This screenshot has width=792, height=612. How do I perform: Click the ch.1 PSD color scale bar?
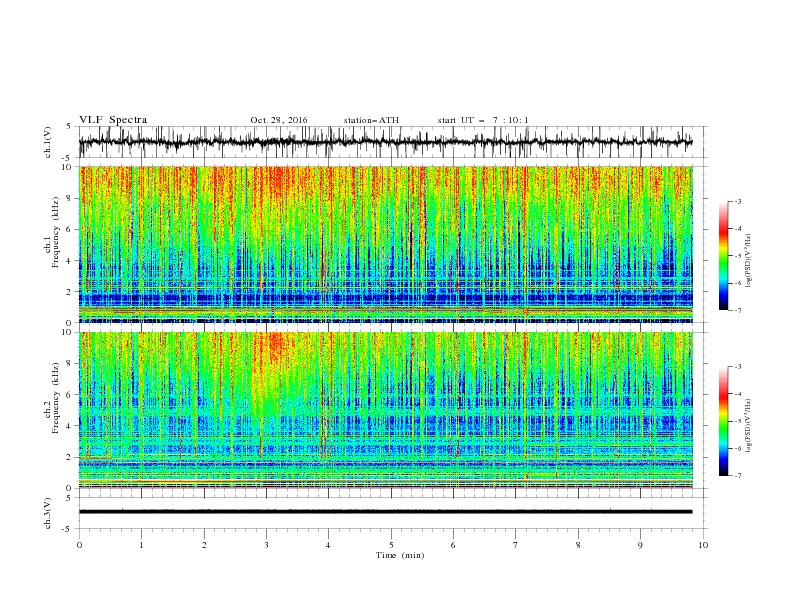click(x=723, y=256)
